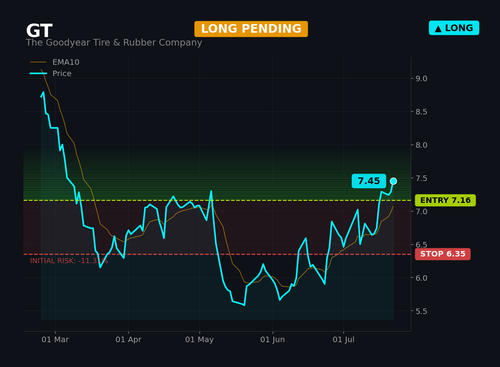This screenshot has height=367, width=500.
Task: Click the 8.5 price axis value
Action: [421, 112]
